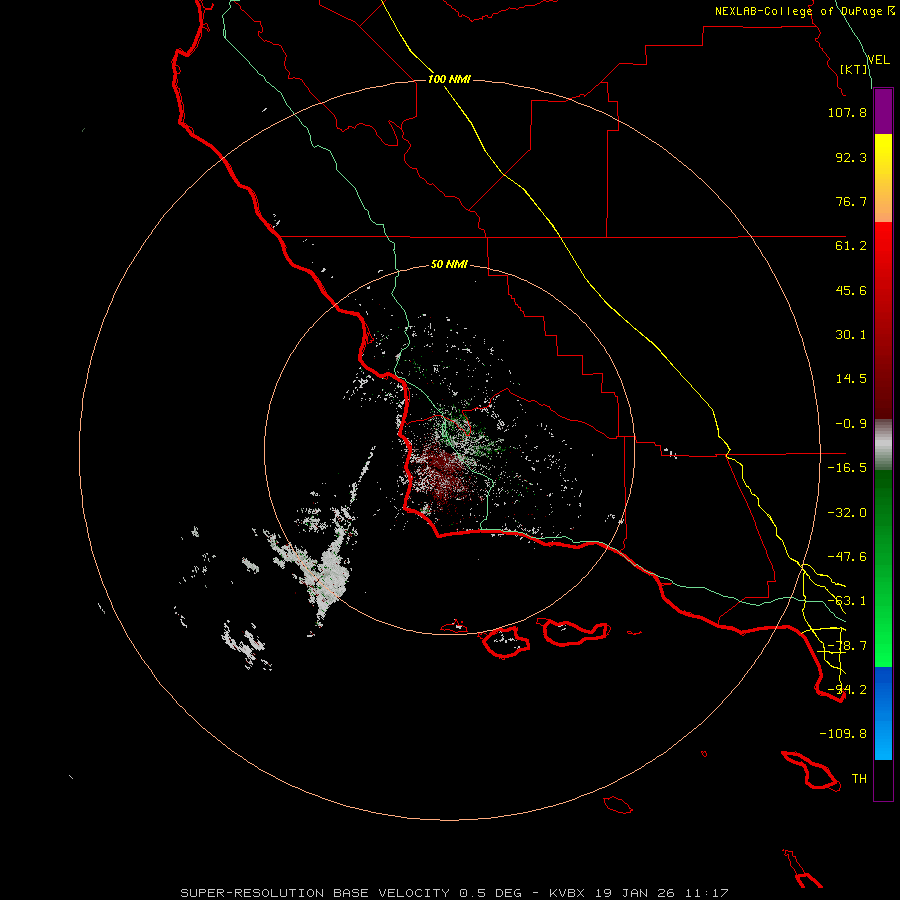
Task: Click the 61.2 velocity scale value
Action: pyautogui.click(x=851, y=246)
